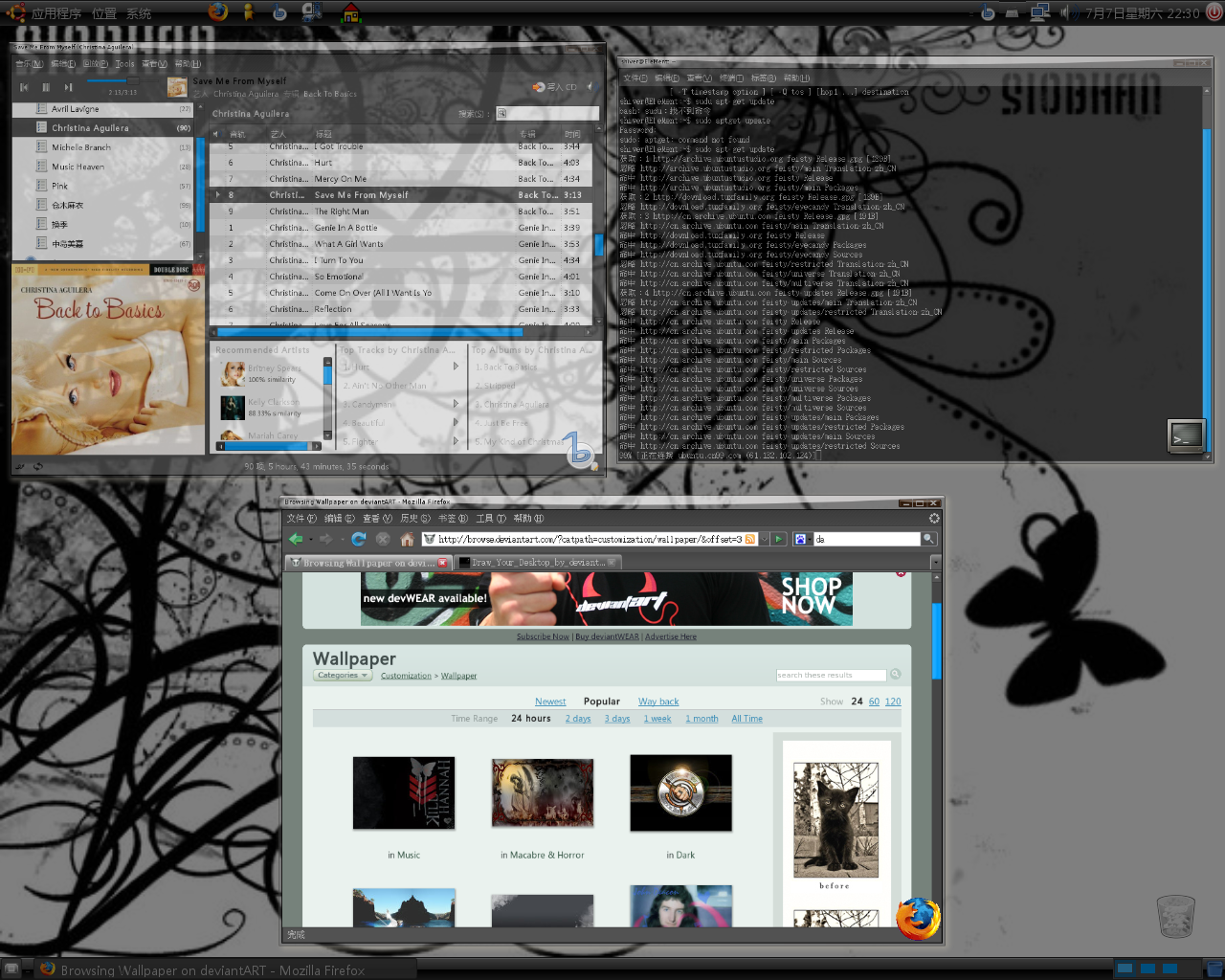Toggle repeat icon in Banshee status bar
The image size is (1225, 980).
[38, 466]
